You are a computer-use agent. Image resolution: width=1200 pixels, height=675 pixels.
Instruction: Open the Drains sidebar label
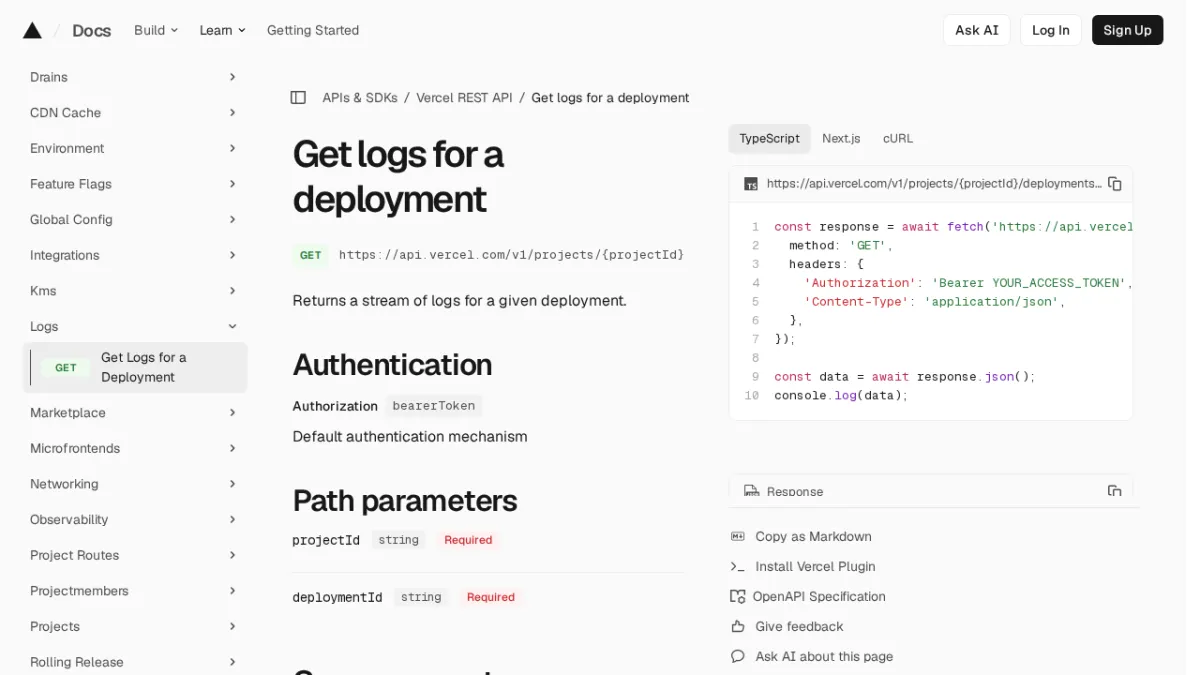coord(49,77)
